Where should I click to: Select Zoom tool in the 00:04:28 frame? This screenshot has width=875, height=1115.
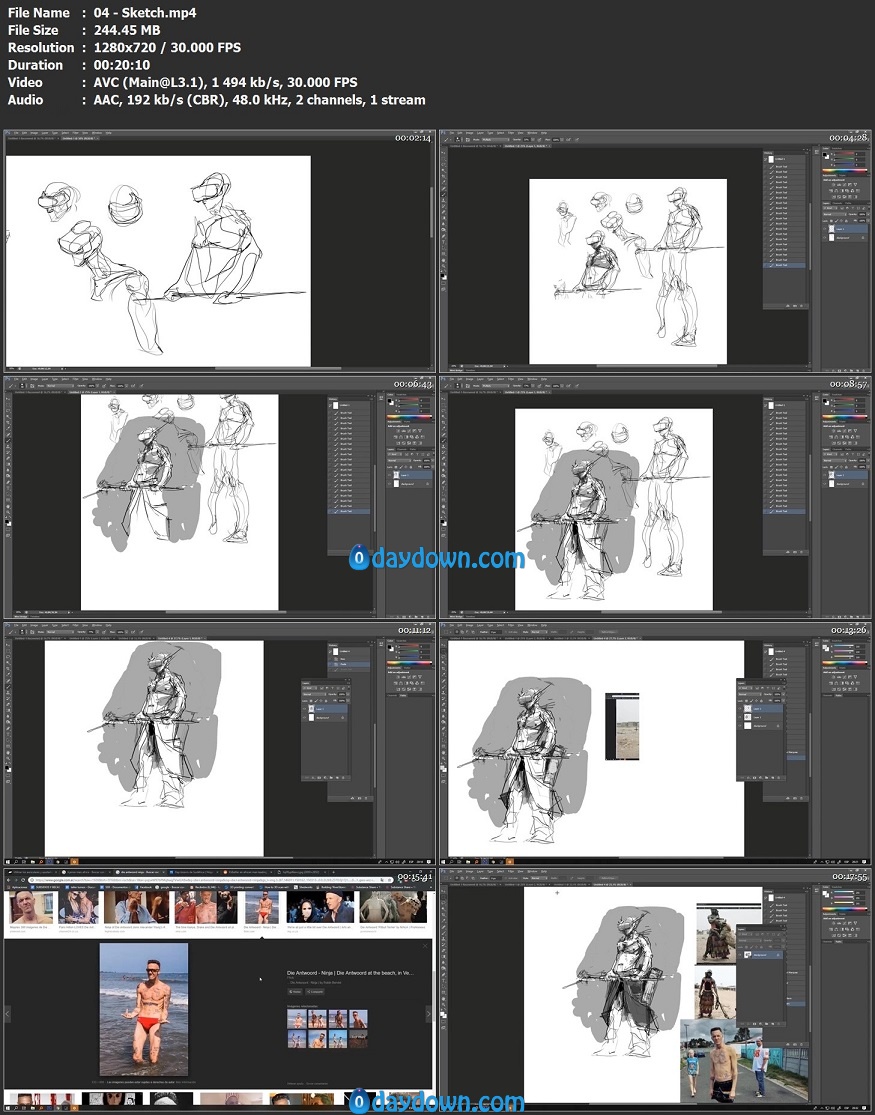444,266
